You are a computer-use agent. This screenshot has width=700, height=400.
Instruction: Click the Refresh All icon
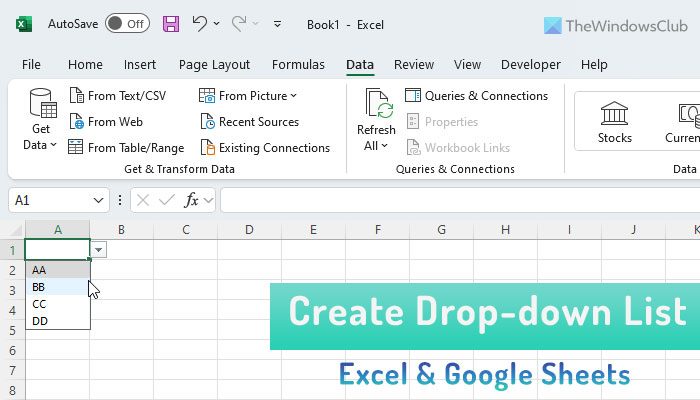[379, 104]
